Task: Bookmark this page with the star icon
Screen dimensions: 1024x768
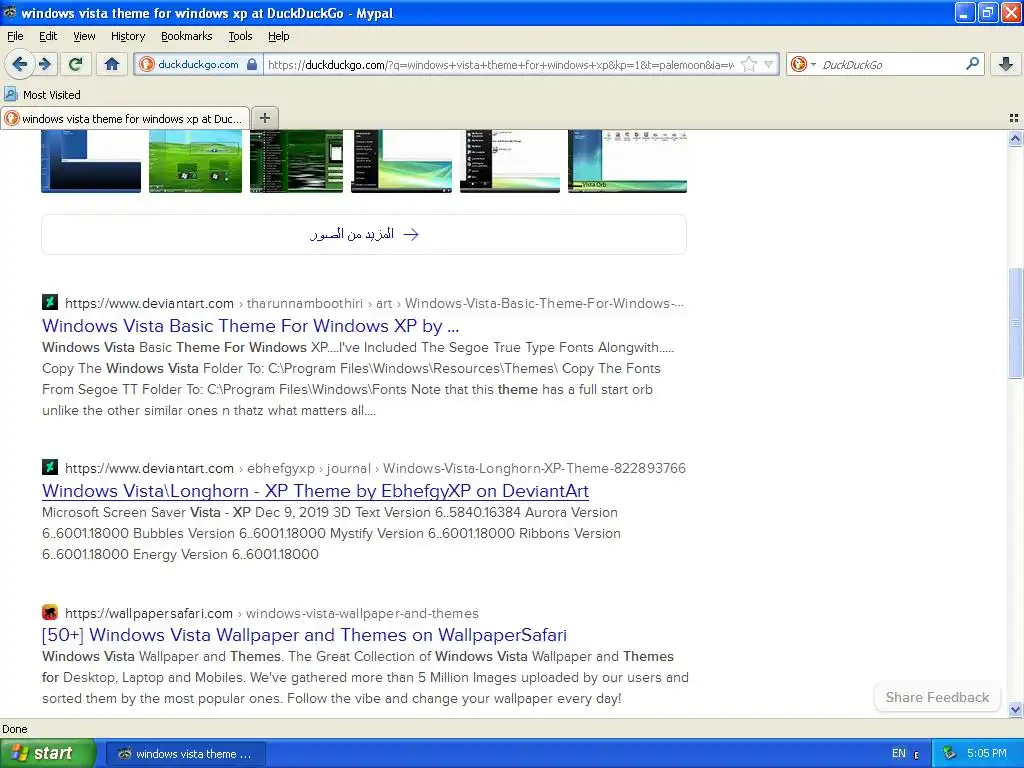Action: 750,64
